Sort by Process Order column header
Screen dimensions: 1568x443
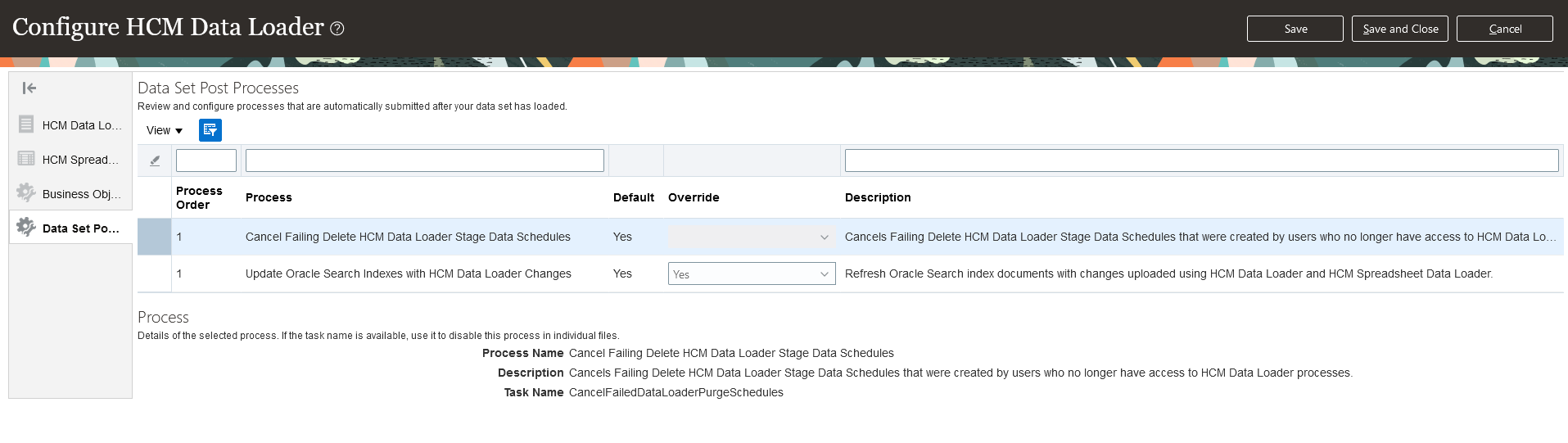(x=199, y=198)
